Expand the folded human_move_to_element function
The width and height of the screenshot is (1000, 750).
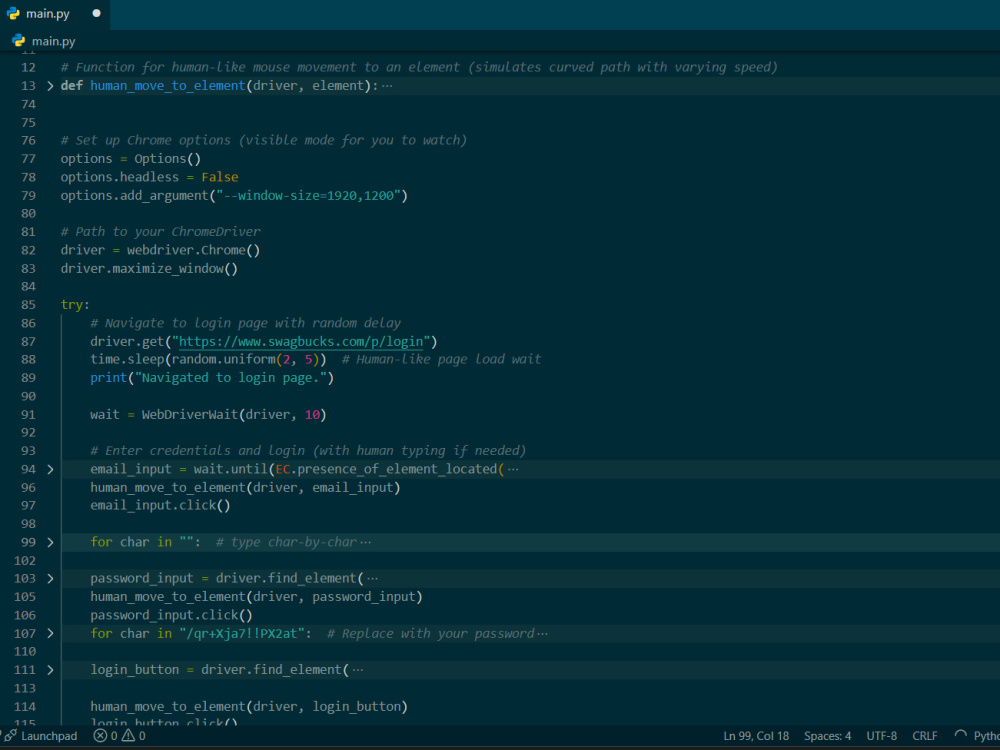50,85
